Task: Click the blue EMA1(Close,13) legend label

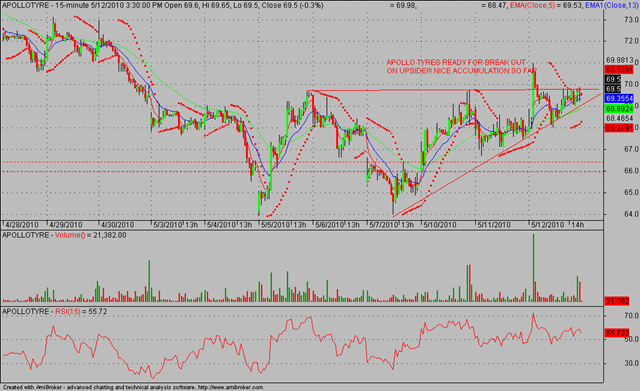Action: pos(612,5)
